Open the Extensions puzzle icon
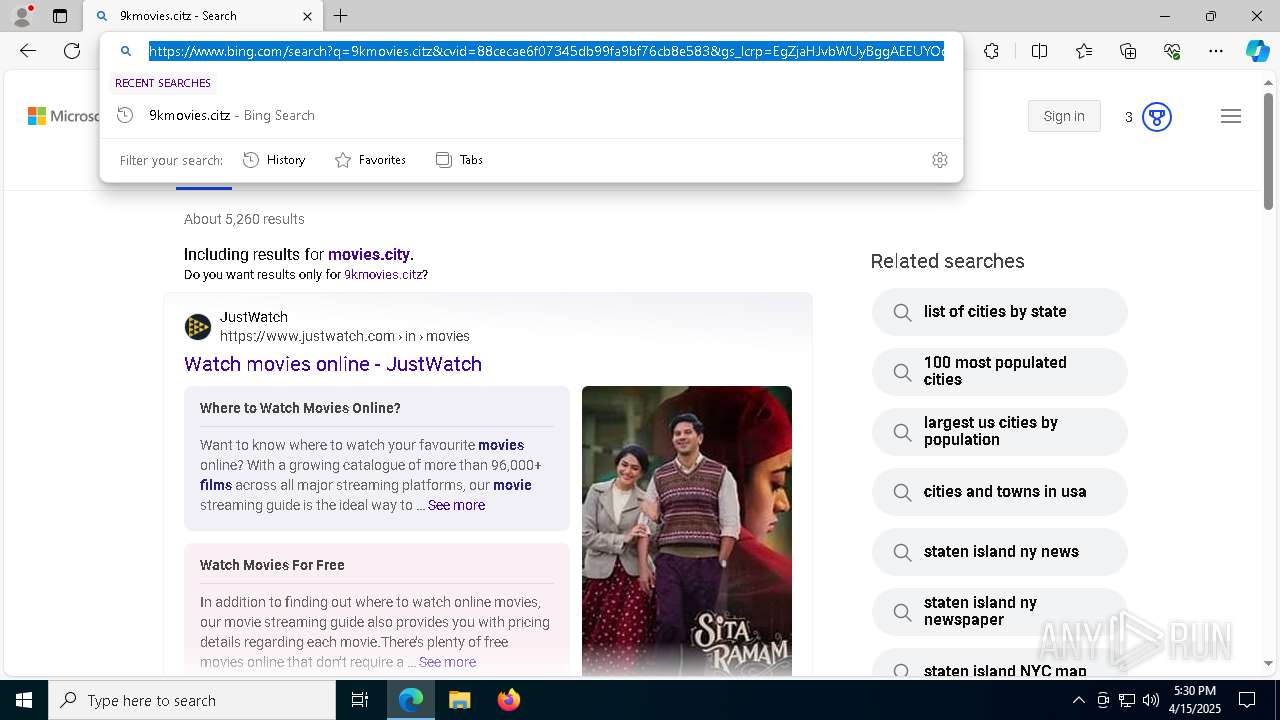The image size is (1280, 720). click(991, 51)
